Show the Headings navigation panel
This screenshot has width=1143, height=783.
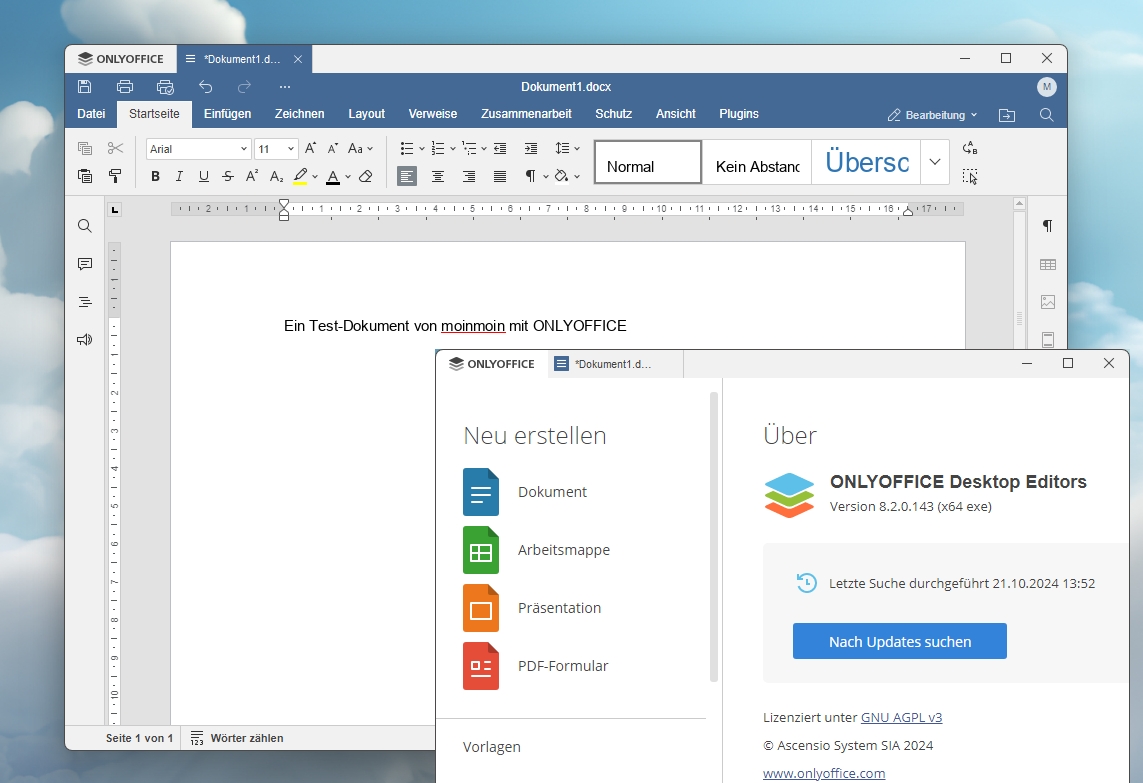(x=85, y=302)
